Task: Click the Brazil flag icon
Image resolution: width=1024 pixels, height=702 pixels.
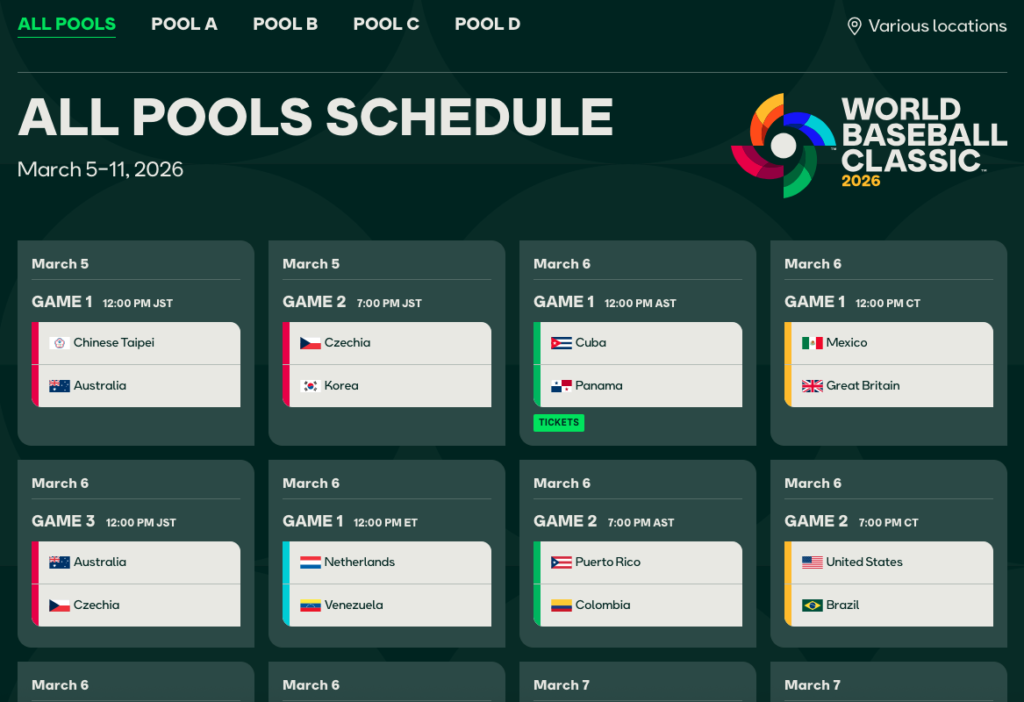Action: [812, 605]
